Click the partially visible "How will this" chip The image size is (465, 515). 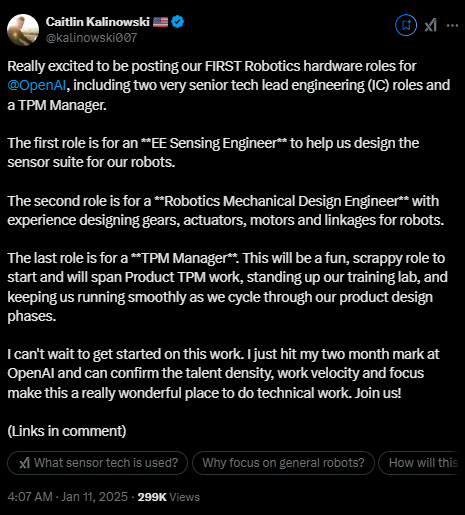(421, 463)
